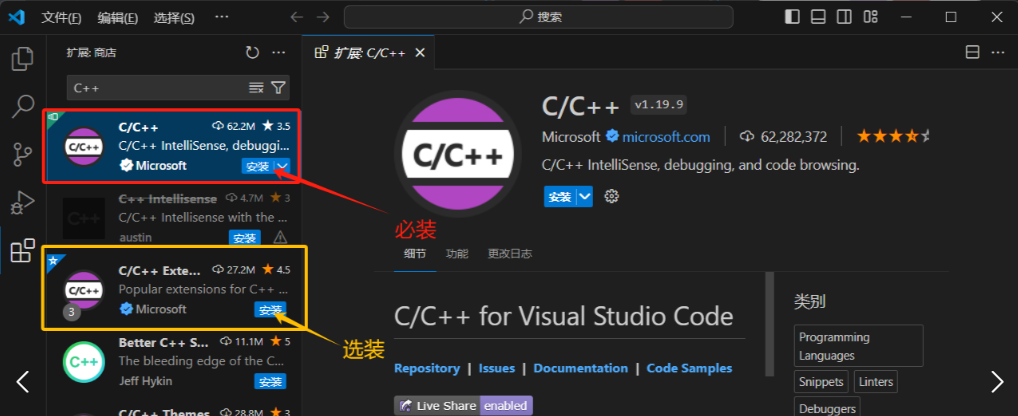Open the Run and Debug view

[x=23, y=202]
